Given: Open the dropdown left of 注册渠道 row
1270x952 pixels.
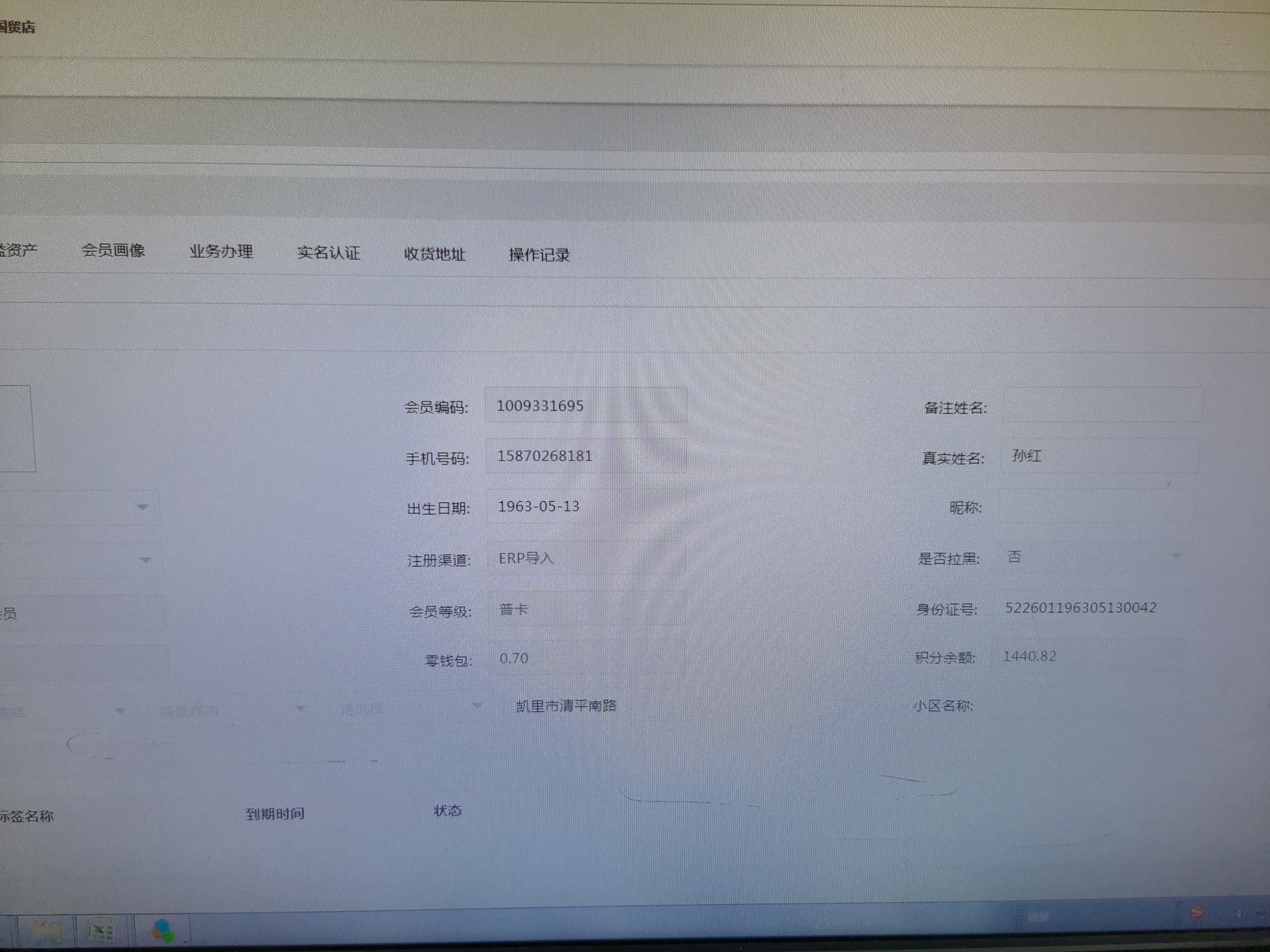Looking at the screenshot, I should pos(145,560).
